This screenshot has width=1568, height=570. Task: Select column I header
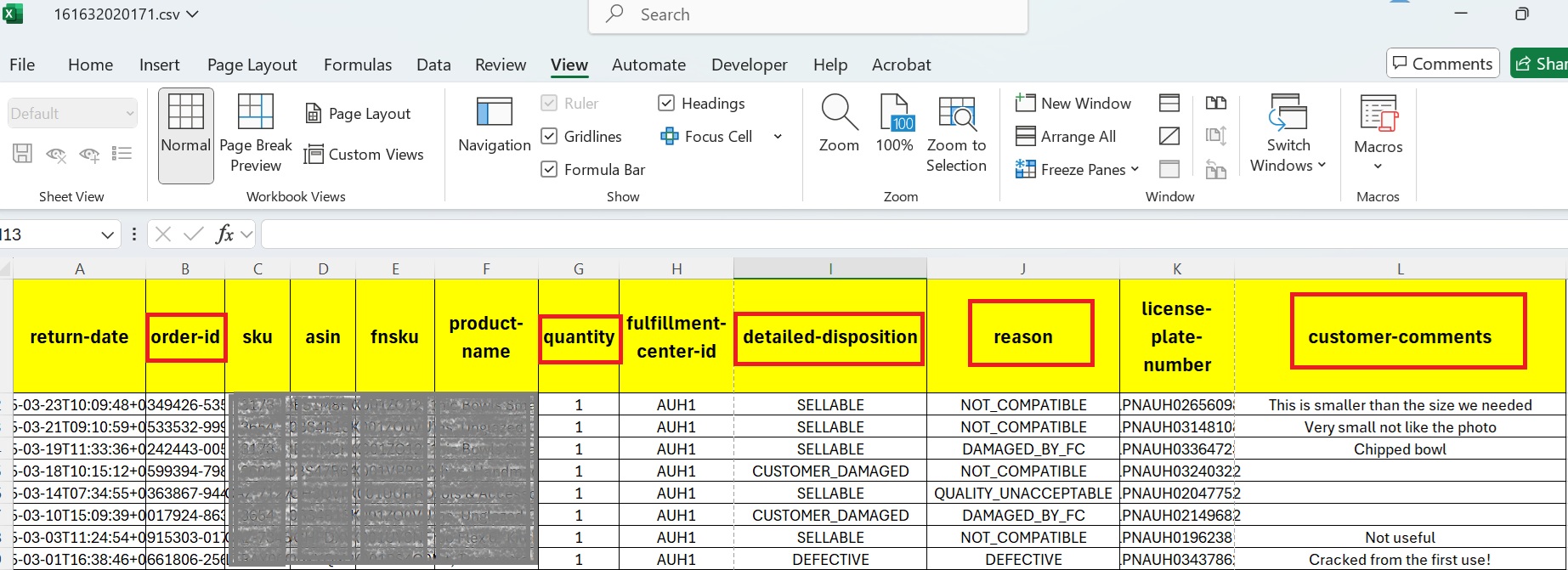pyautogui.click(x=830, y=268)
